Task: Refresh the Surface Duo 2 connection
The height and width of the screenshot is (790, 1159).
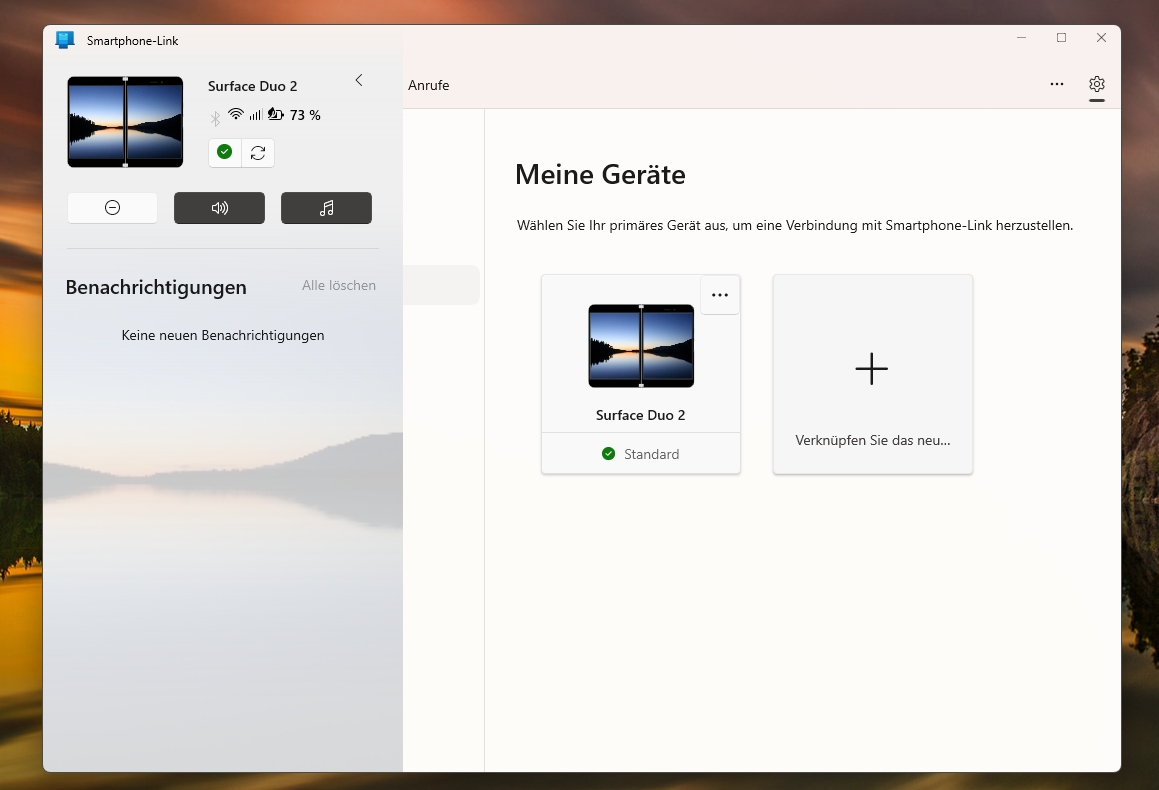Action: click(258, 152)
